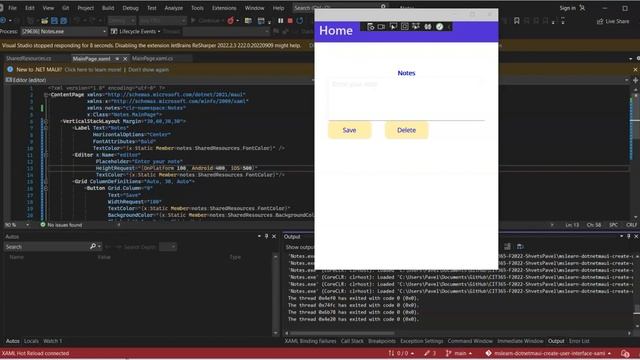Switch to MainPage.xaml.cs tab

click(152, 59)
